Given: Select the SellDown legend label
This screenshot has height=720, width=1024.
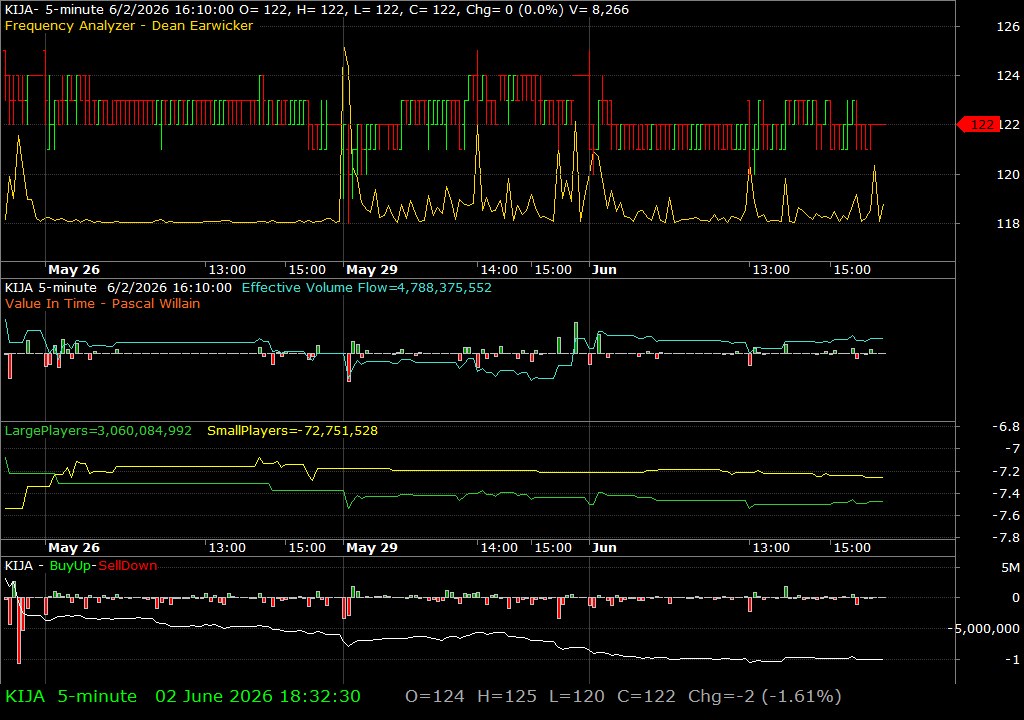Looking at the screenshot, I should [x=127, y=565].
